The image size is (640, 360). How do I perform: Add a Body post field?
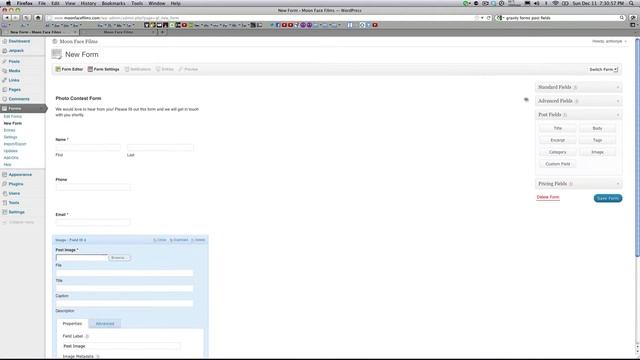[597, 128]
